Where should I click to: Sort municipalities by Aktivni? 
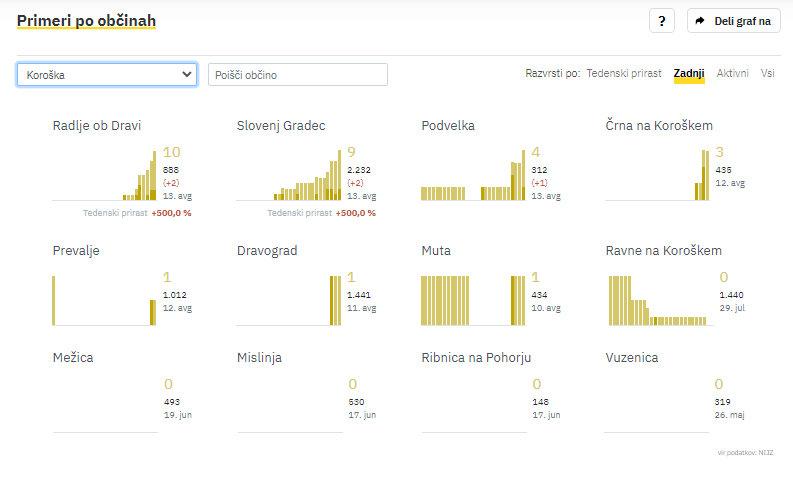(732, 73)
